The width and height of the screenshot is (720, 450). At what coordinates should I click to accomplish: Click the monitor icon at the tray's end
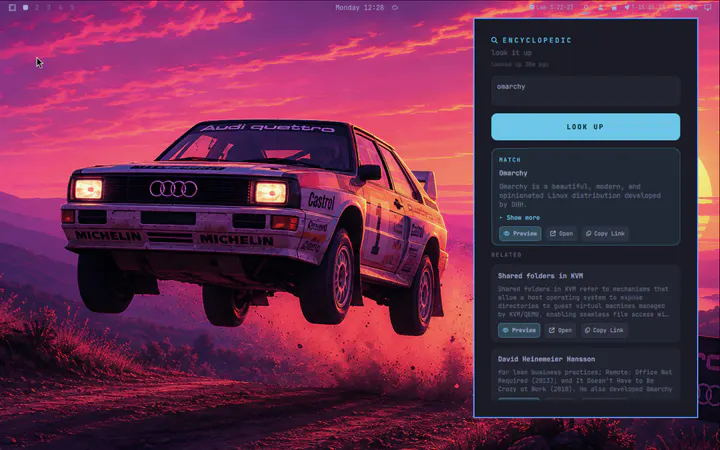708,7
